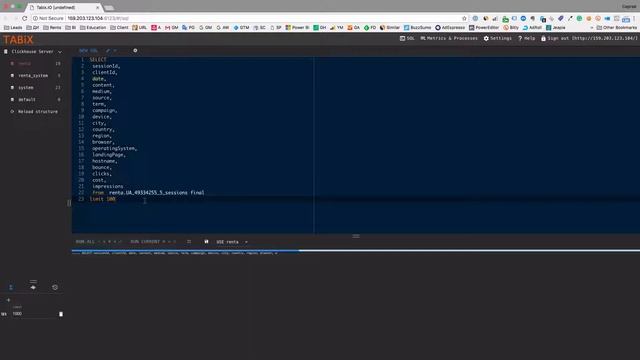640x360 pixels.
Task: Open the history clock icon in the sidebar
Action: pyautogui.click(x=55, y=287)
